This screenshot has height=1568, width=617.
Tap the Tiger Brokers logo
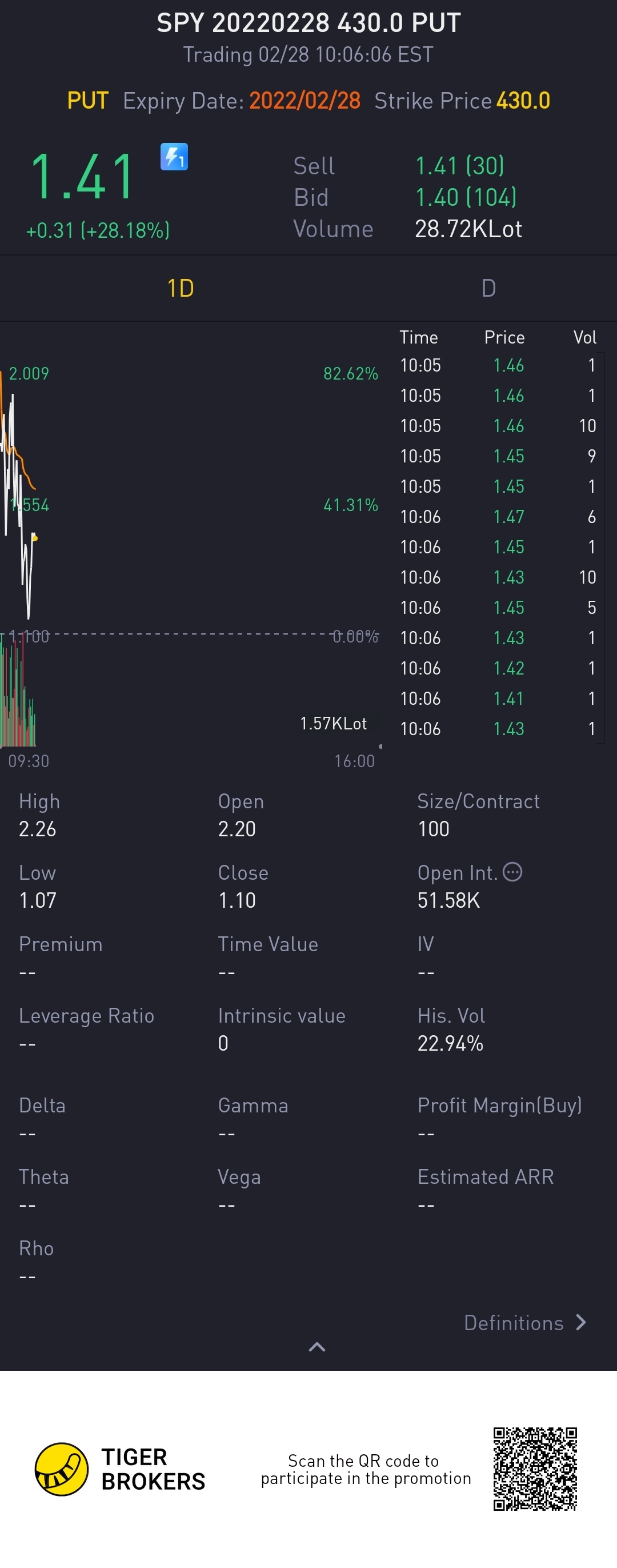62,1469
